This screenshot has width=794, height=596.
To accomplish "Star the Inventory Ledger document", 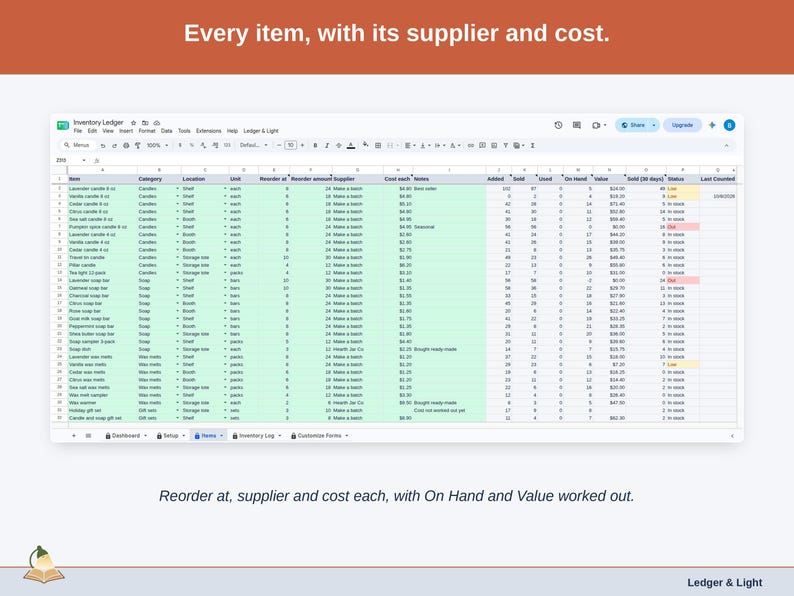I will click(x=134, y=123).
